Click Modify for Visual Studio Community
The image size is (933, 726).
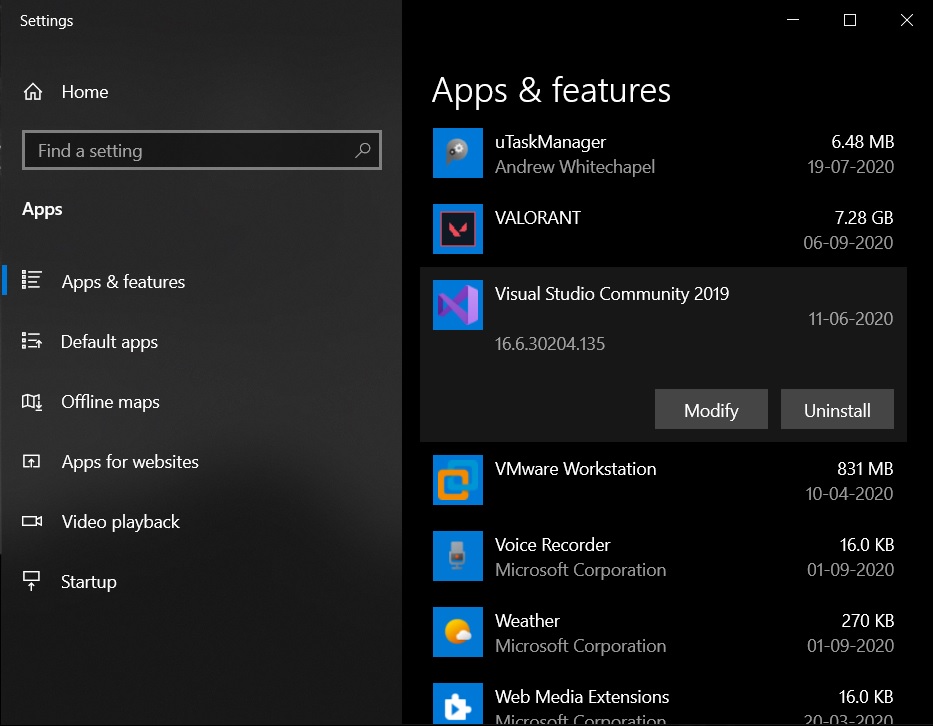(711, 409)
